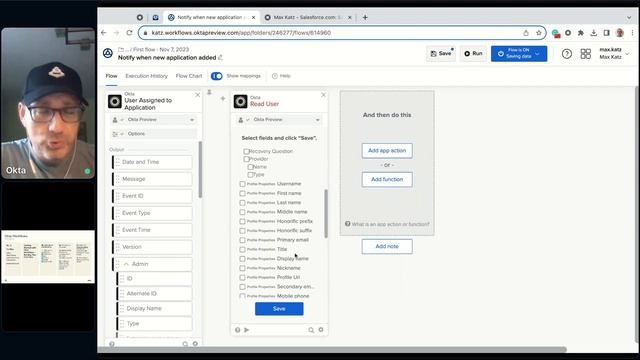Close the Max Katz Salesforce browser tab
The image size is (640, 360).
(x=350, y=18)
